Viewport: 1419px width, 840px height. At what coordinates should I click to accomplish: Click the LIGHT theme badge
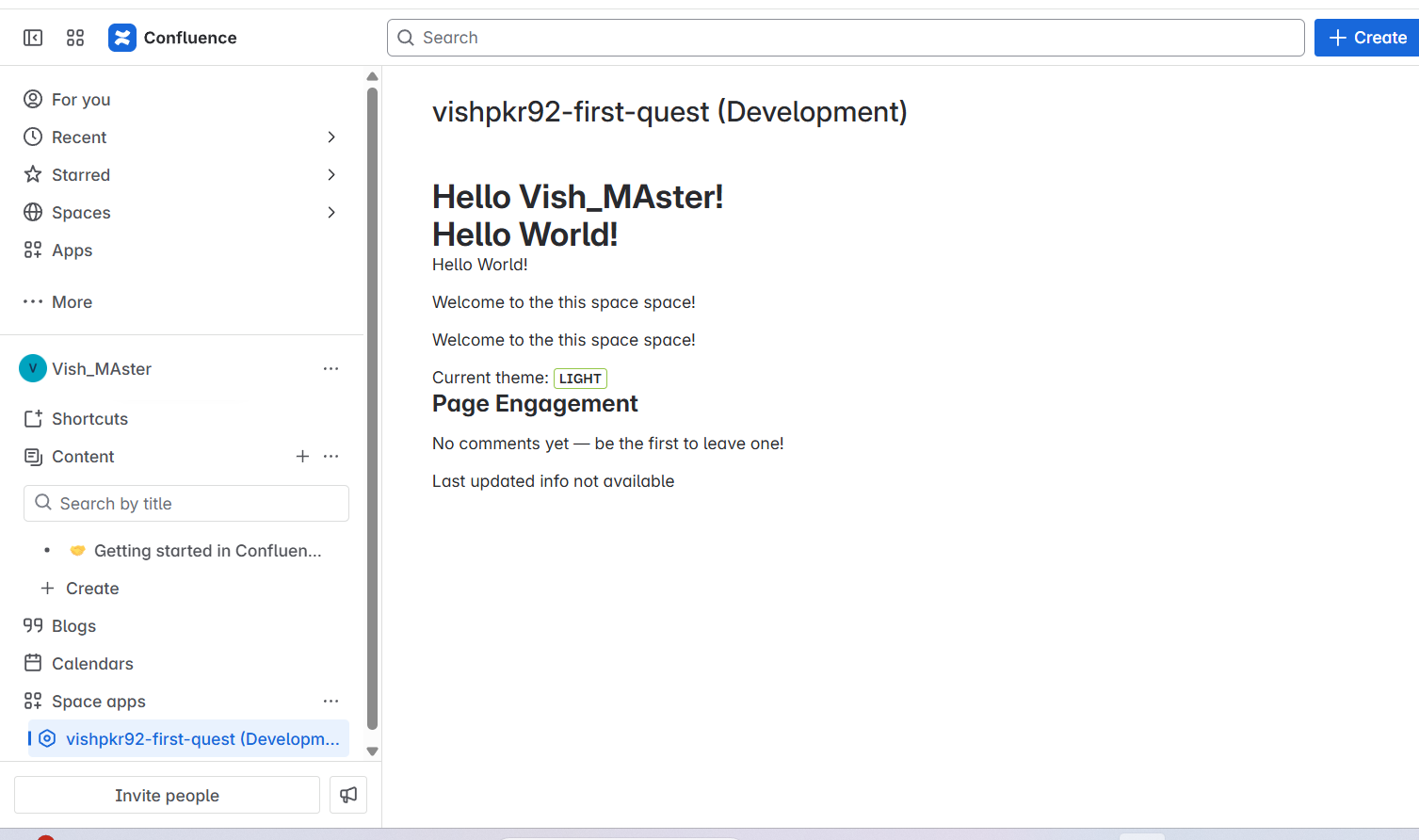580,379
